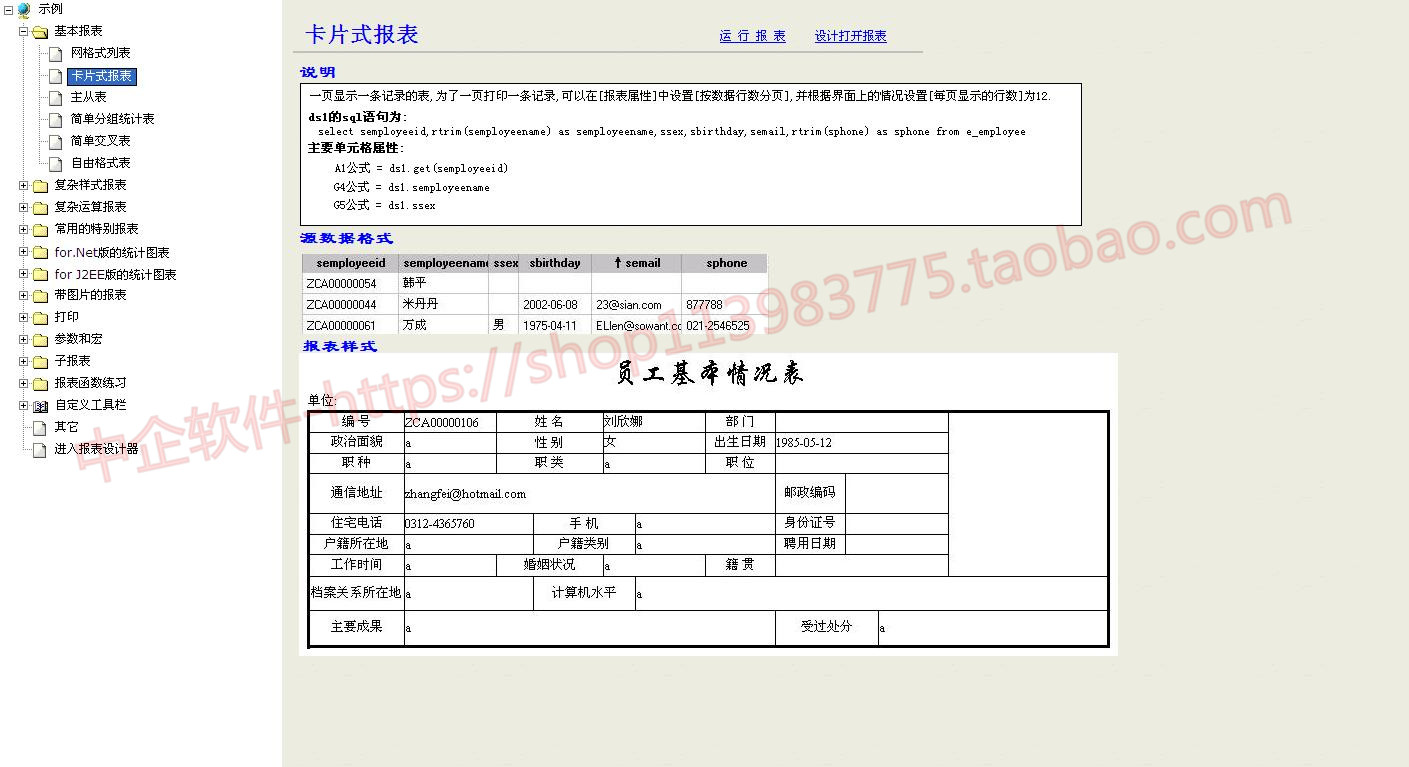Image resolution: width=1409 pixels, height=767 pixels.
Task: Open the 运行报表 link
Action: click(752, 36)
